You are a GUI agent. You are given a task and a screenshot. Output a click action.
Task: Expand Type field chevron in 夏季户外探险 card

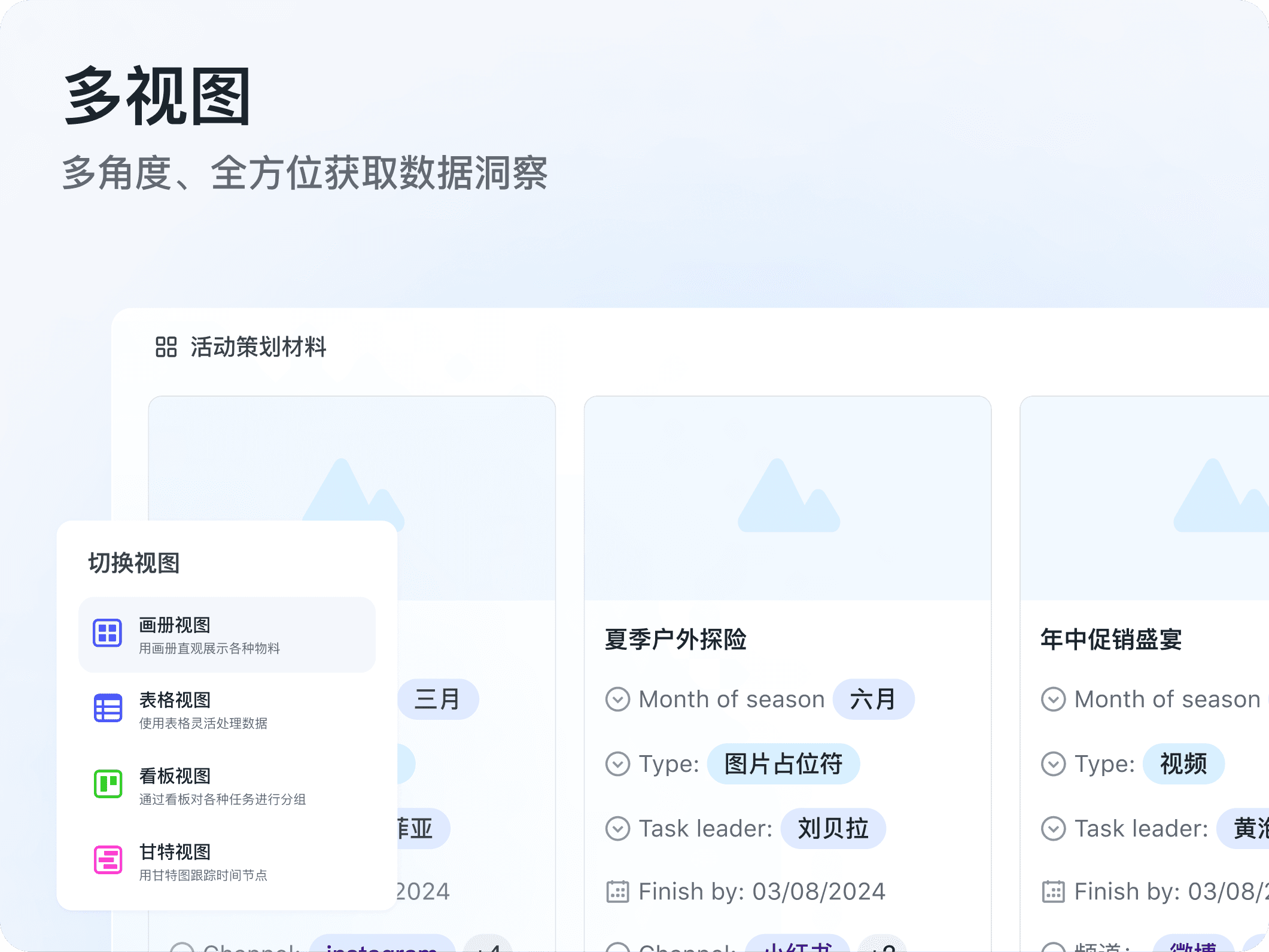tap(617, 764)
